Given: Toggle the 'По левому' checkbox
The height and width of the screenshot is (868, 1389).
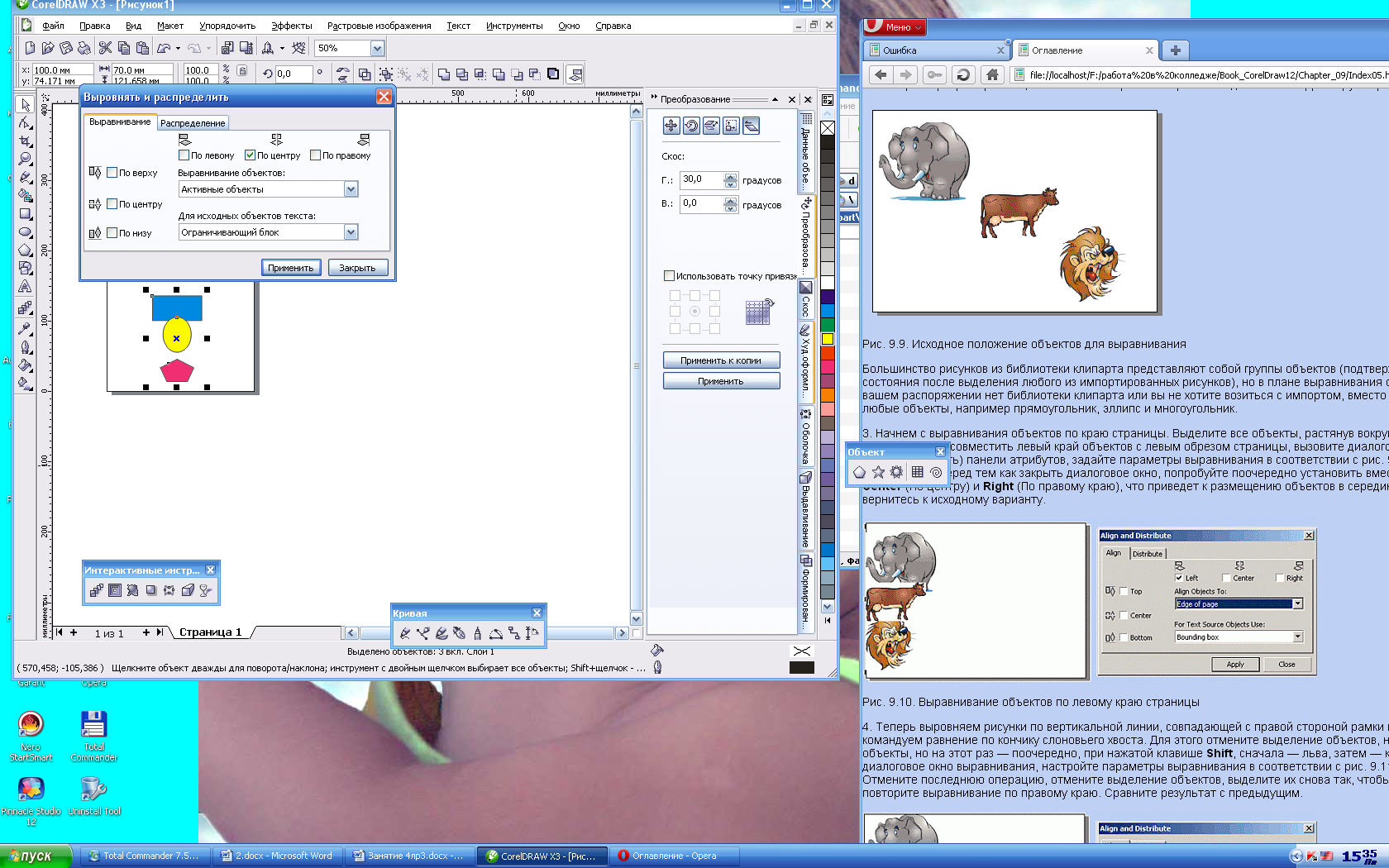Looking at the screenshot, I should pyautogui.click(x=184, y=155).
